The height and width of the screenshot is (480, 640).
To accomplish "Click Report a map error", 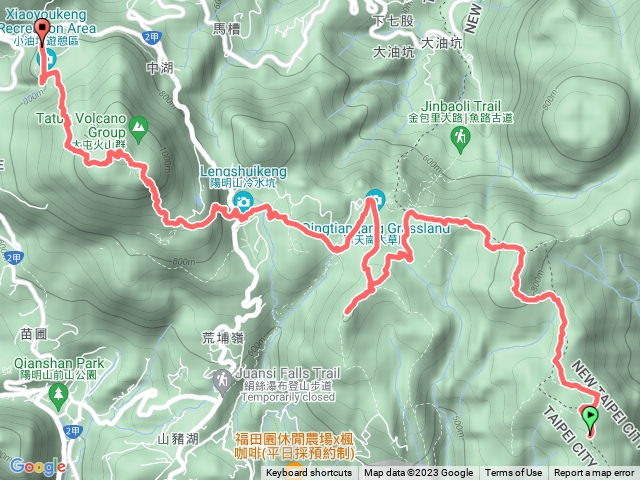I will pos(594,473).
